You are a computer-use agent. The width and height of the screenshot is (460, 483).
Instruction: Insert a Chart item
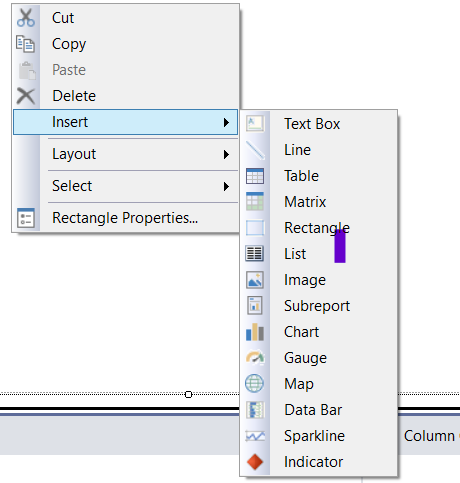click(x=318, y=332)
